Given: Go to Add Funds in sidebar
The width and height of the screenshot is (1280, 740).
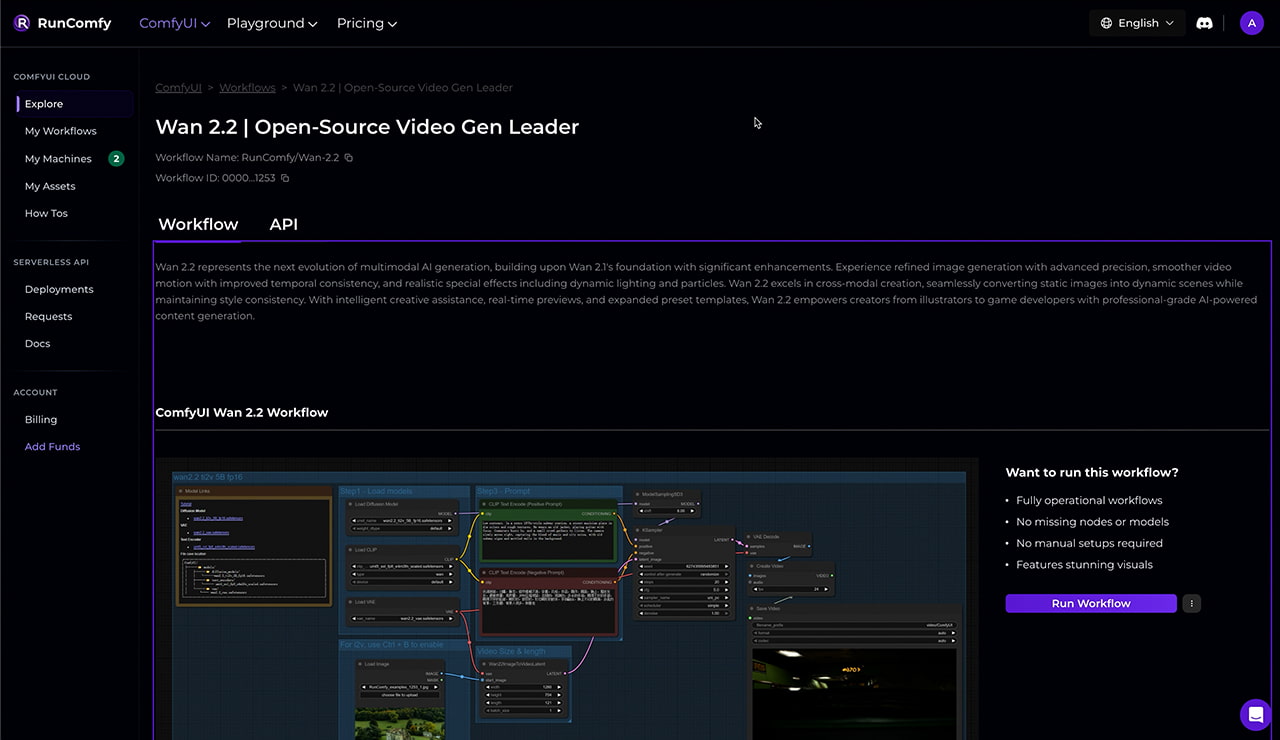Looking at the screenshot, I should point(52,447).
